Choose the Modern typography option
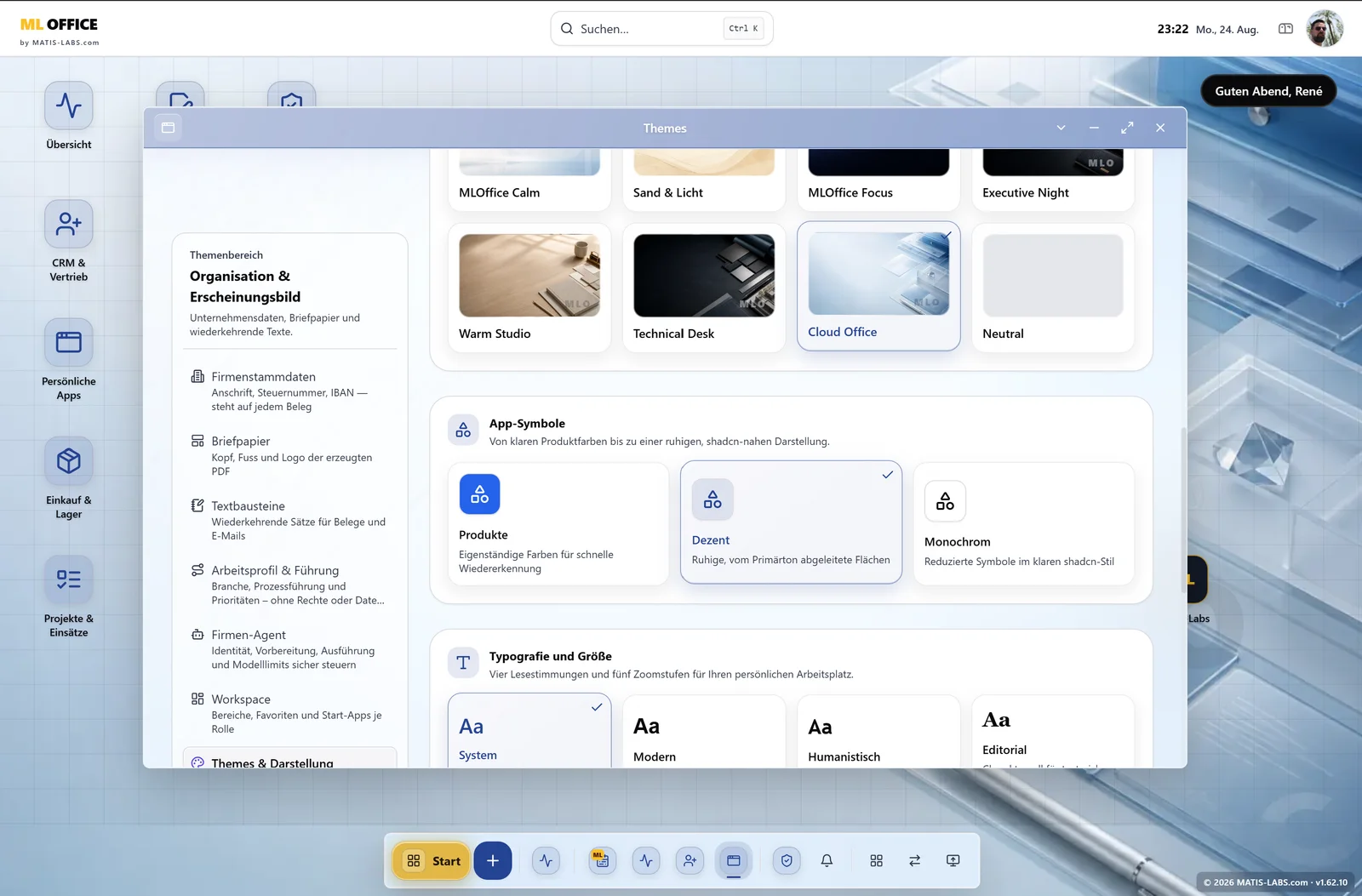 coord(704,732)
